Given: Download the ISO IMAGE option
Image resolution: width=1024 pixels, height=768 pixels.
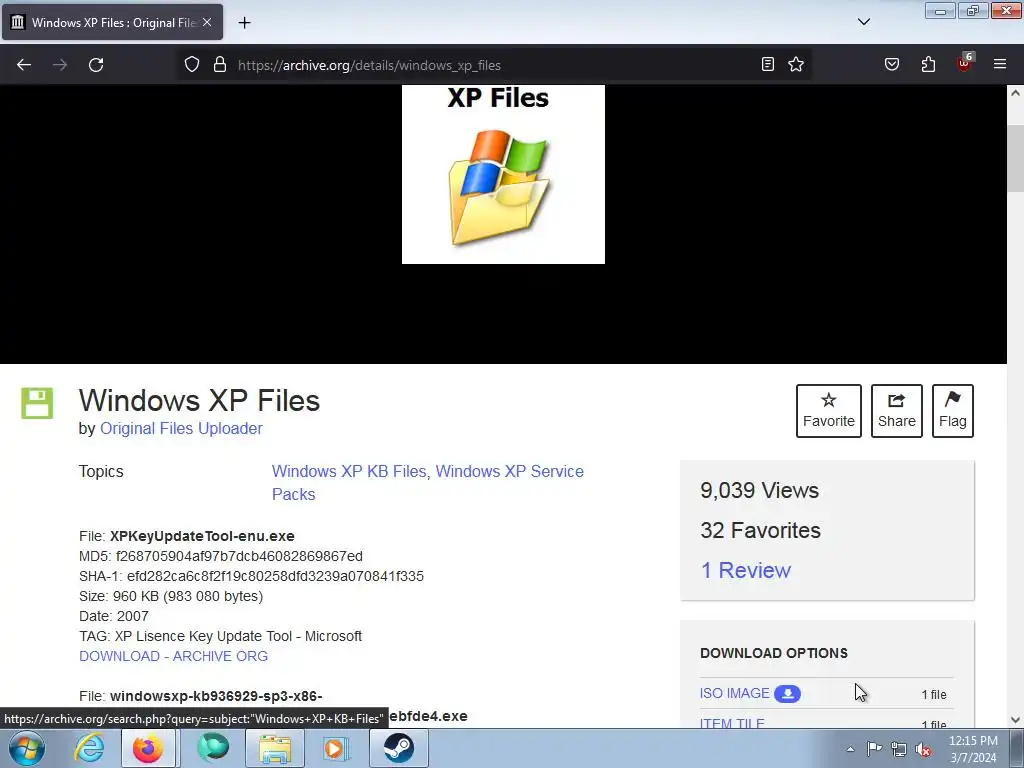Looking at the screenshot, I should (x=735, y=694).
